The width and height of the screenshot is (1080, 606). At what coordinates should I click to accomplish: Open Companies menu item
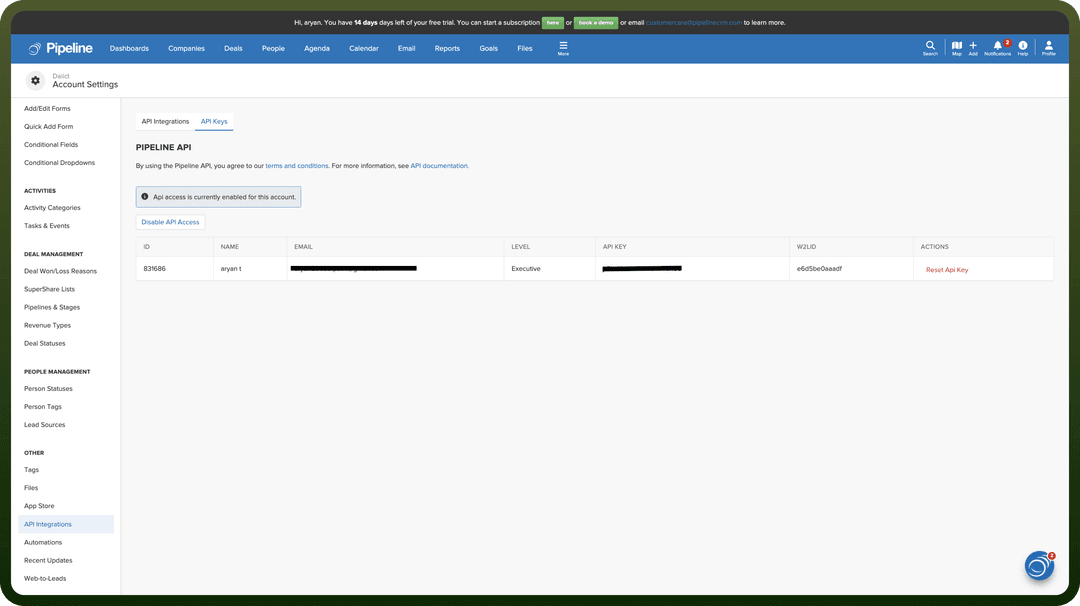click(186, 48)
